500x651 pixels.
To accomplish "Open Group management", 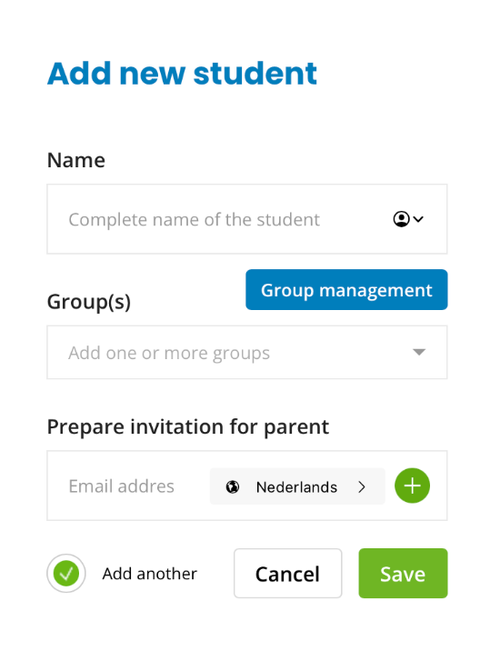I will tap(346, 289).
